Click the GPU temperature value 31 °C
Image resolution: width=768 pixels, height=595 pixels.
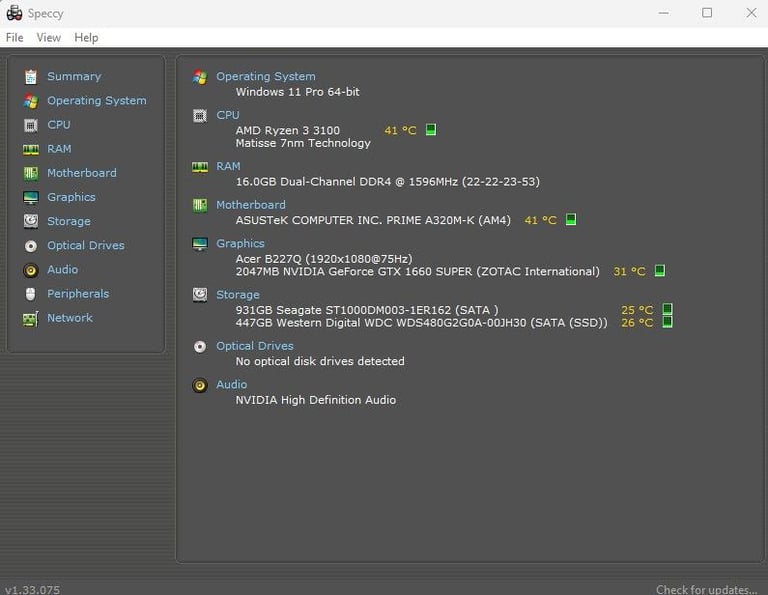click(x=629, y=271)
